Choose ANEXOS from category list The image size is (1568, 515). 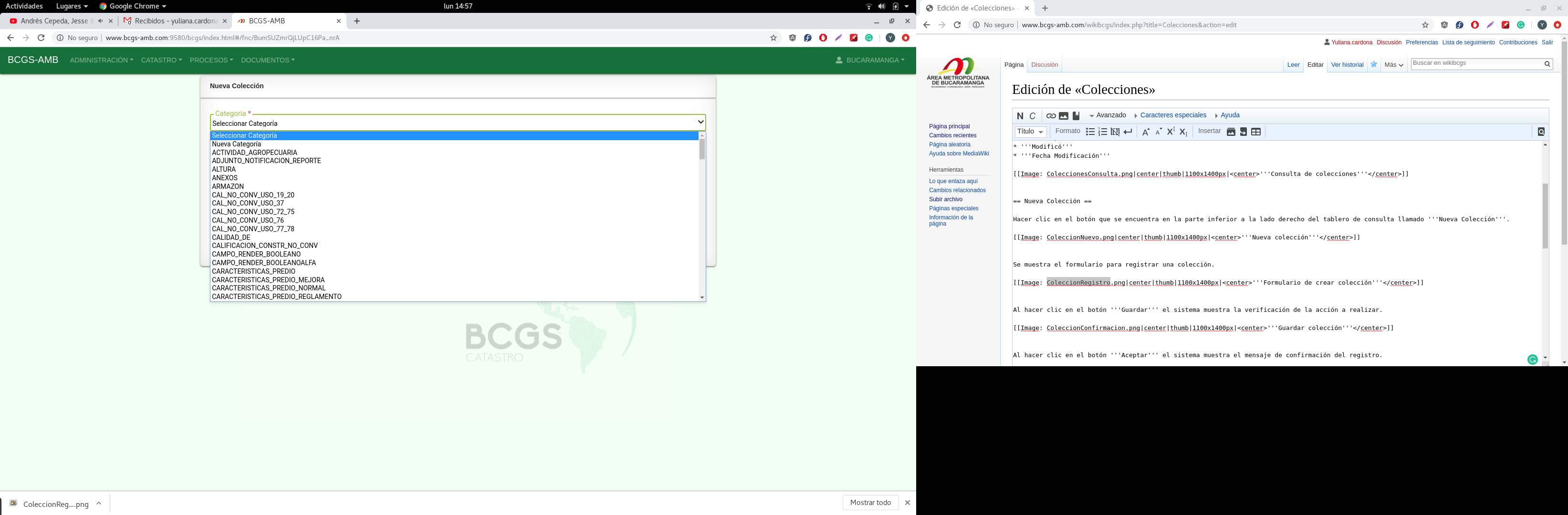[x=454, y=178]
